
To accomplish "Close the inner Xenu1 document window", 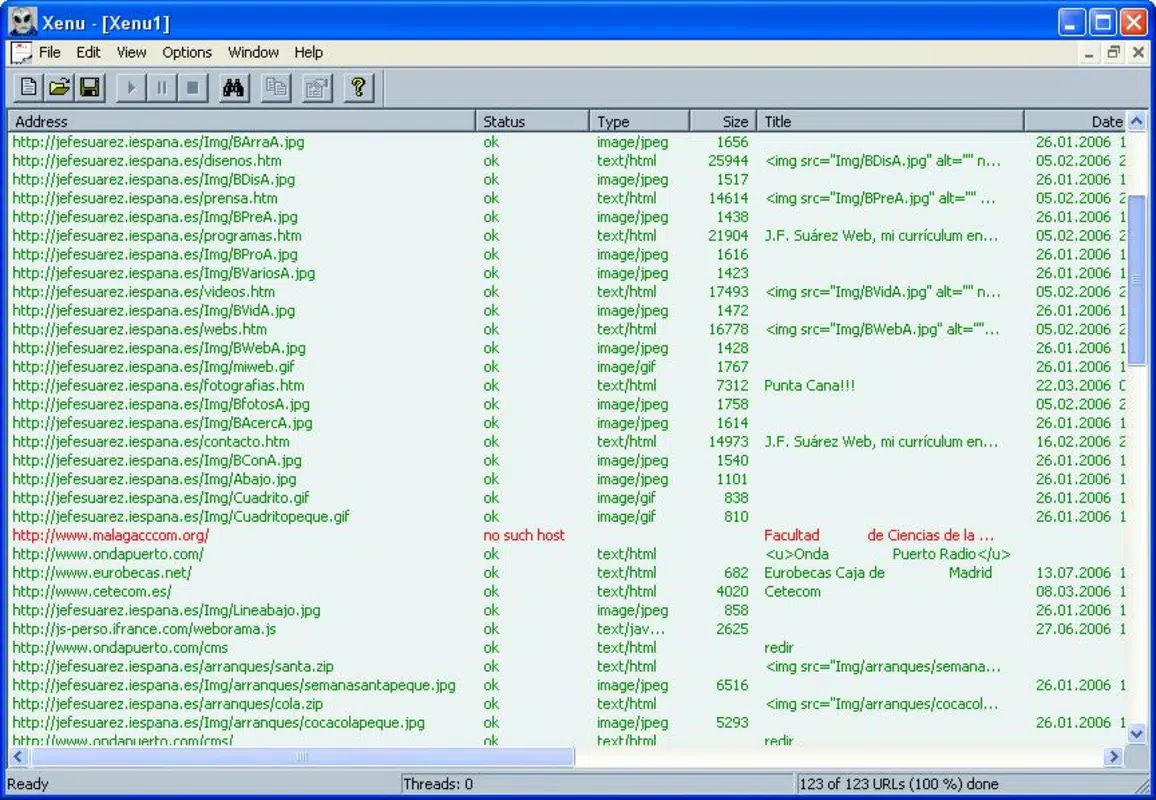I will click(1138, 53).
